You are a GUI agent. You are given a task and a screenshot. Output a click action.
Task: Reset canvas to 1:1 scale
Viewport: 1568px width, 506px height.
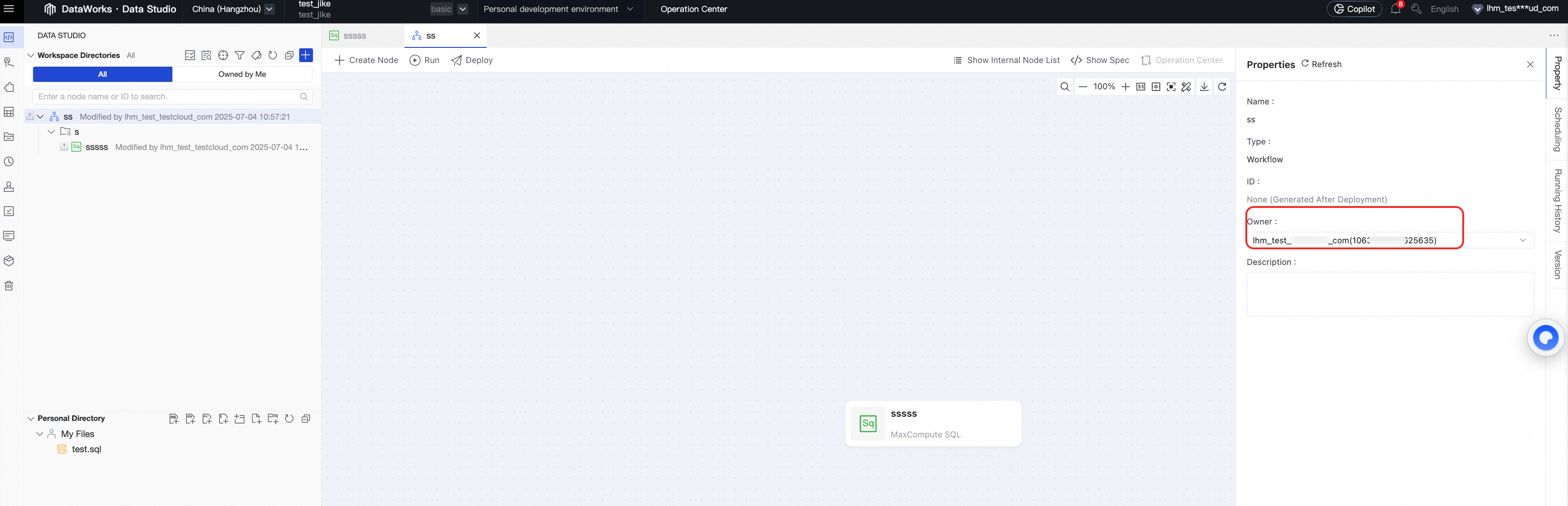coord(1141,86)
